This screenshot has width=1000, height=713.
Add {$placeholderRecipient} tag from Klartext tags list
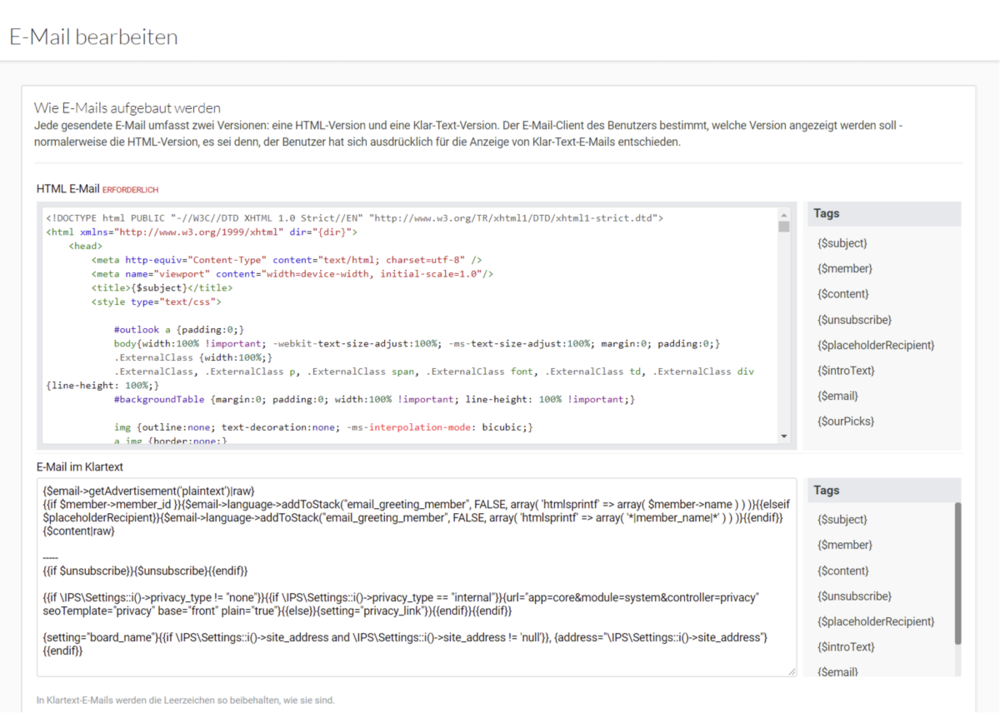[875, 622]
